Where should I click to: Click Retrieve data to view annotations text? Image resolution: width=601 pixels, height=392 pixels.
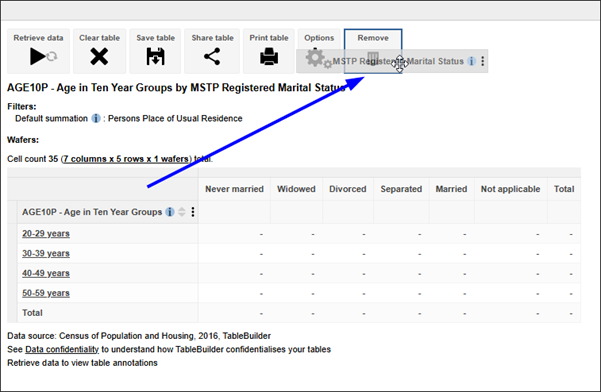82,363
